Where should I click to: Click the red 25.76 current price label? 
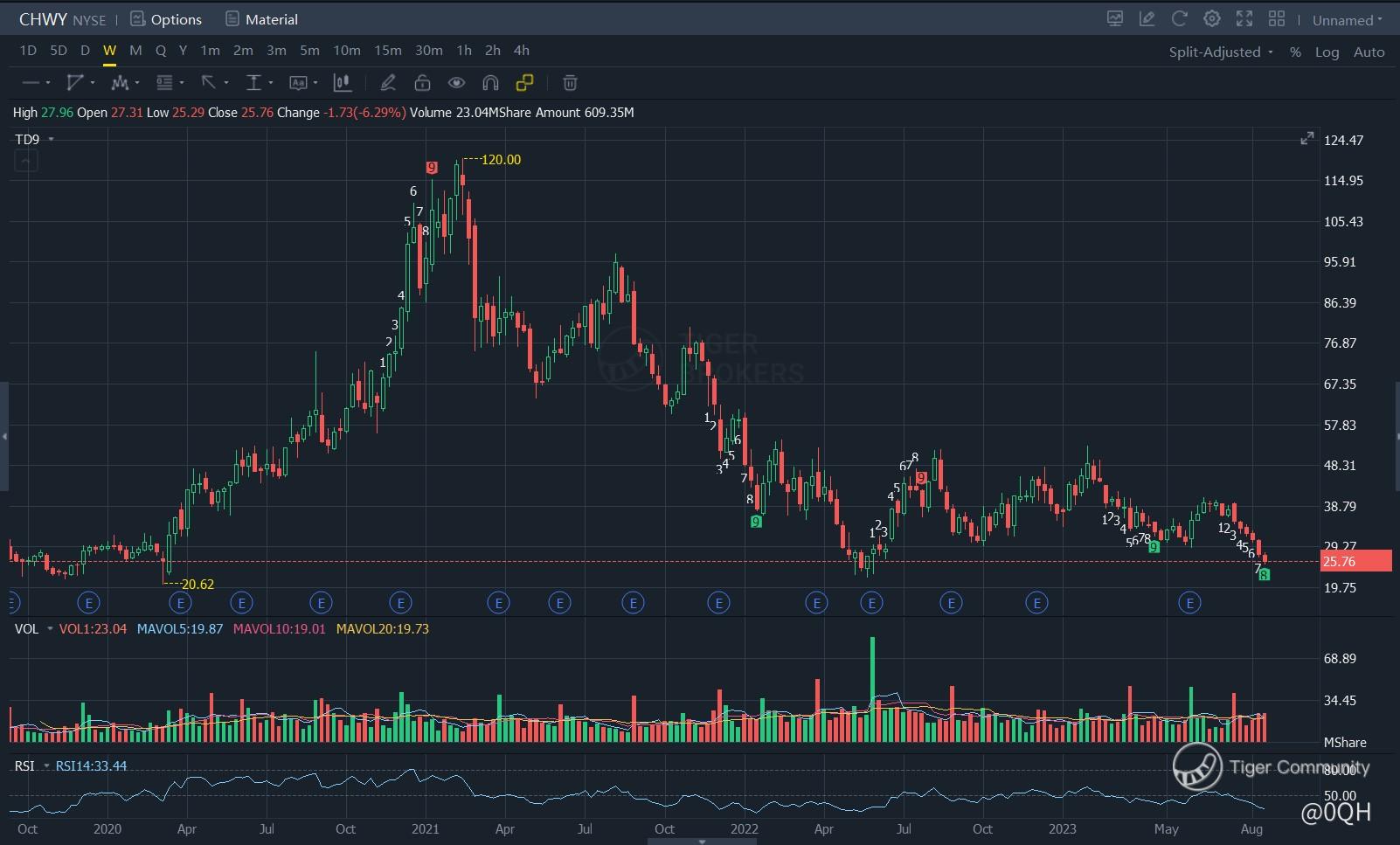click(x=1355, y=561)
